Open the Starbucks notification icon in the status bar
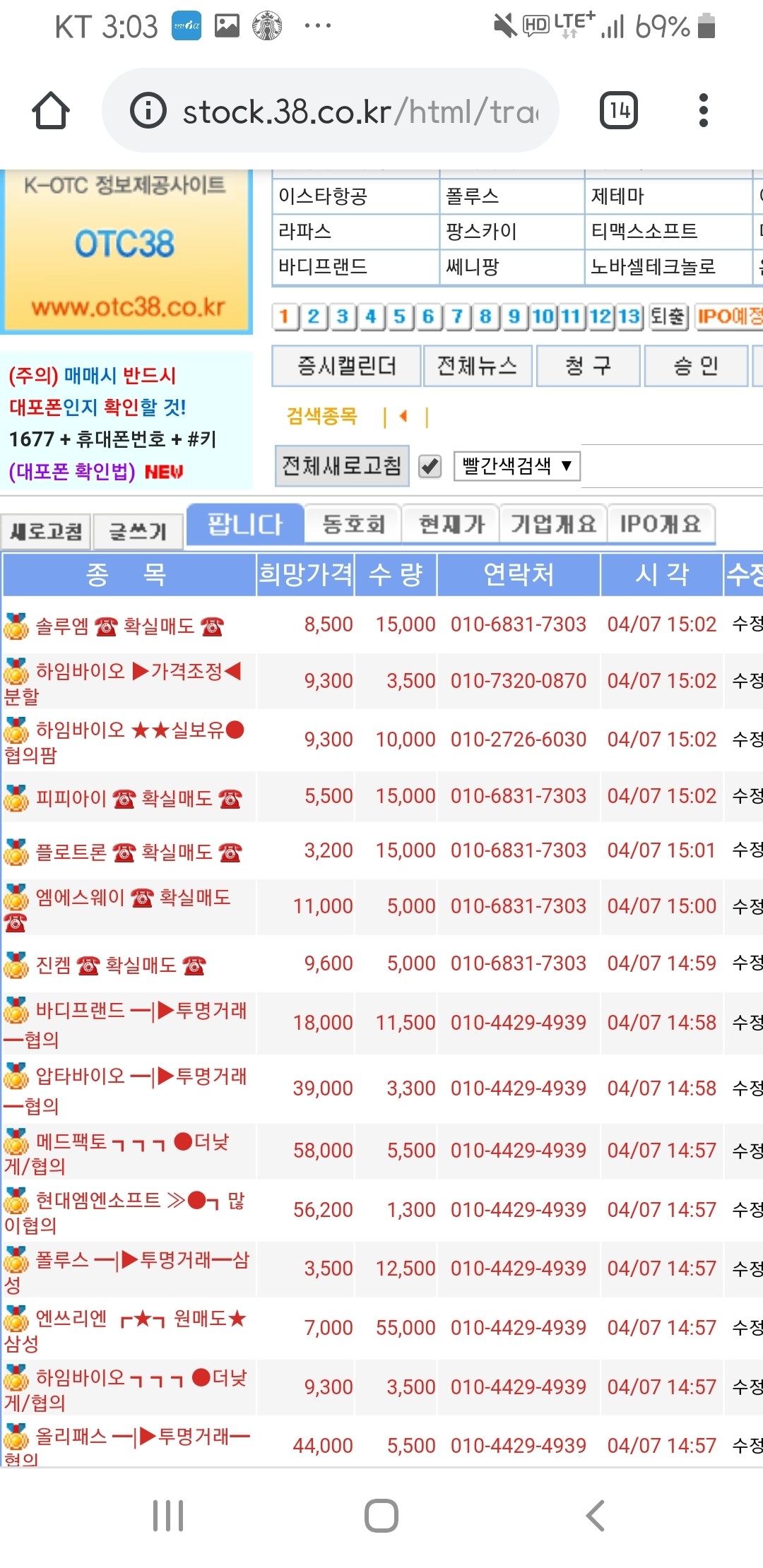The width and height of the screenshot is (763, 1568). (x=268, y=26)
